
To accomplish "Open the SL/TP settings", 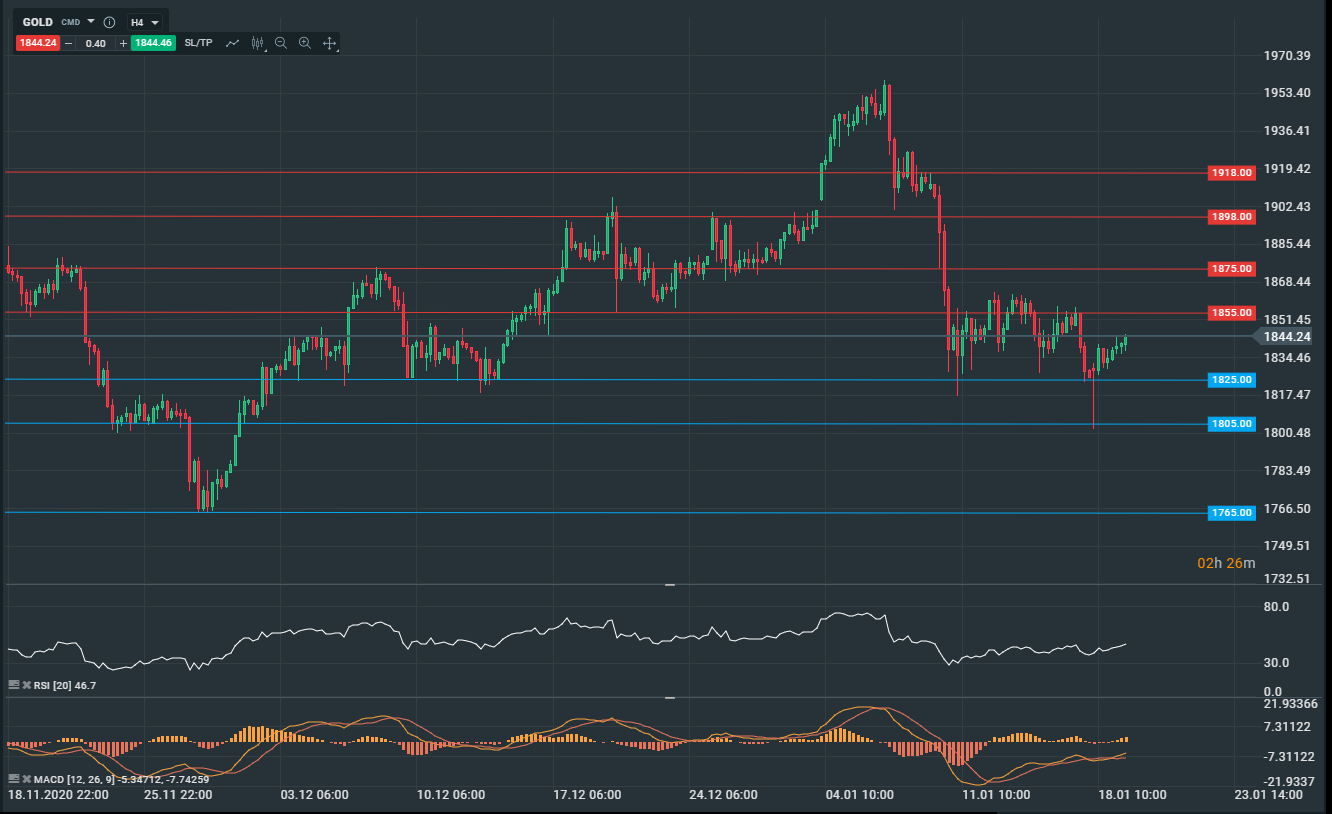I will (x=199, y=43).
